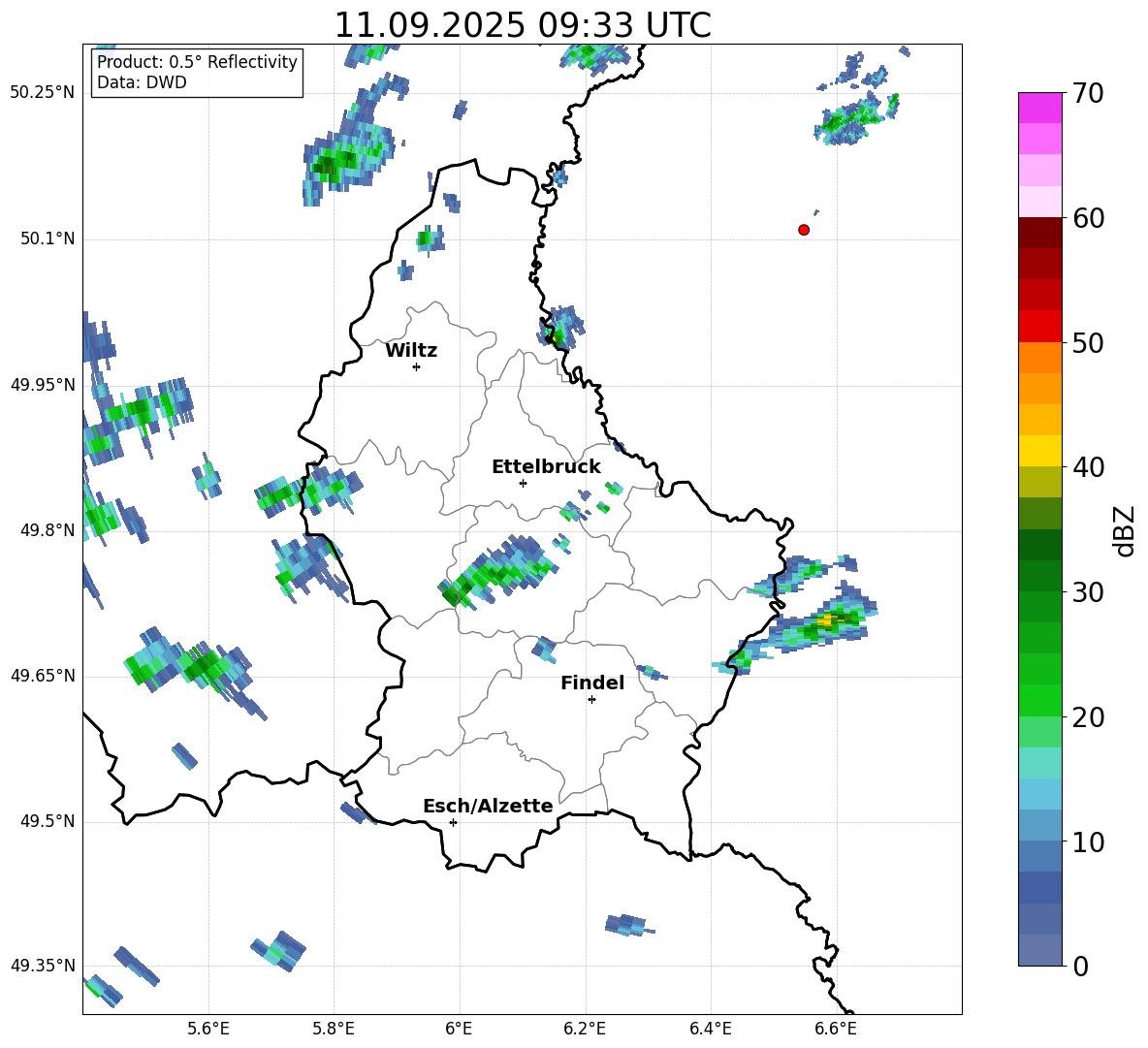Click the Wiltz city label
Image resolution: width=1148 pixels, height=1048 pixels.
[411, 351]
